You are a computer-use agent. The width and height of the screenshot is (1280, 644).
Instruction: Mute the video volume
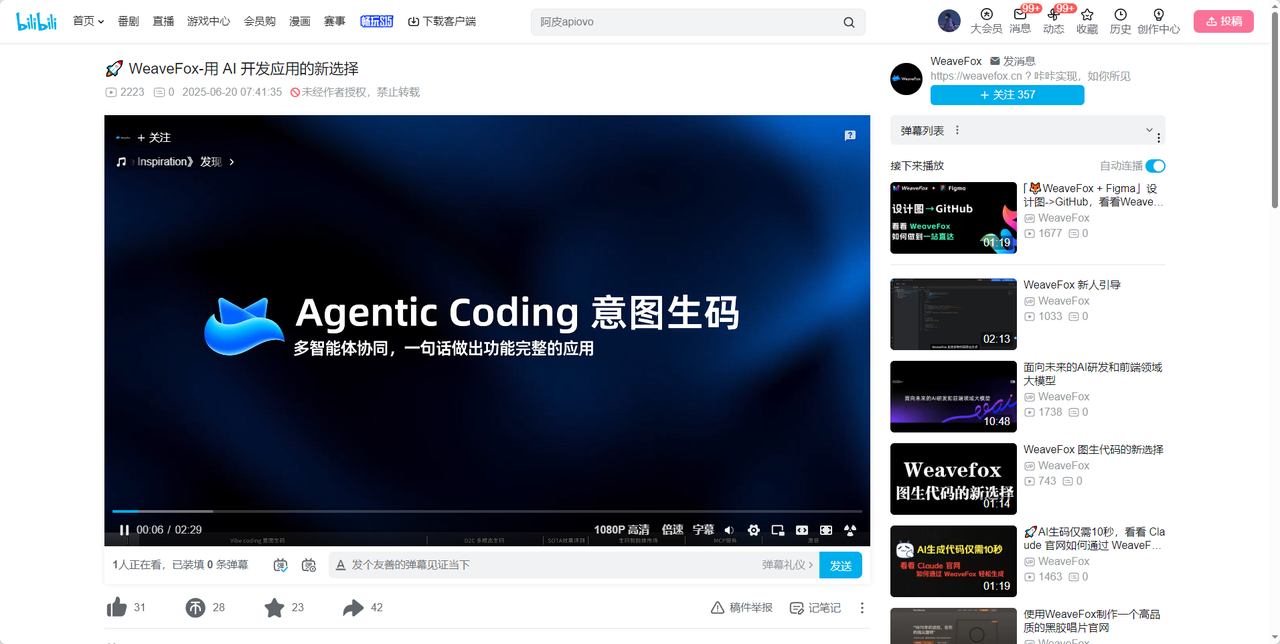point(729,530)
